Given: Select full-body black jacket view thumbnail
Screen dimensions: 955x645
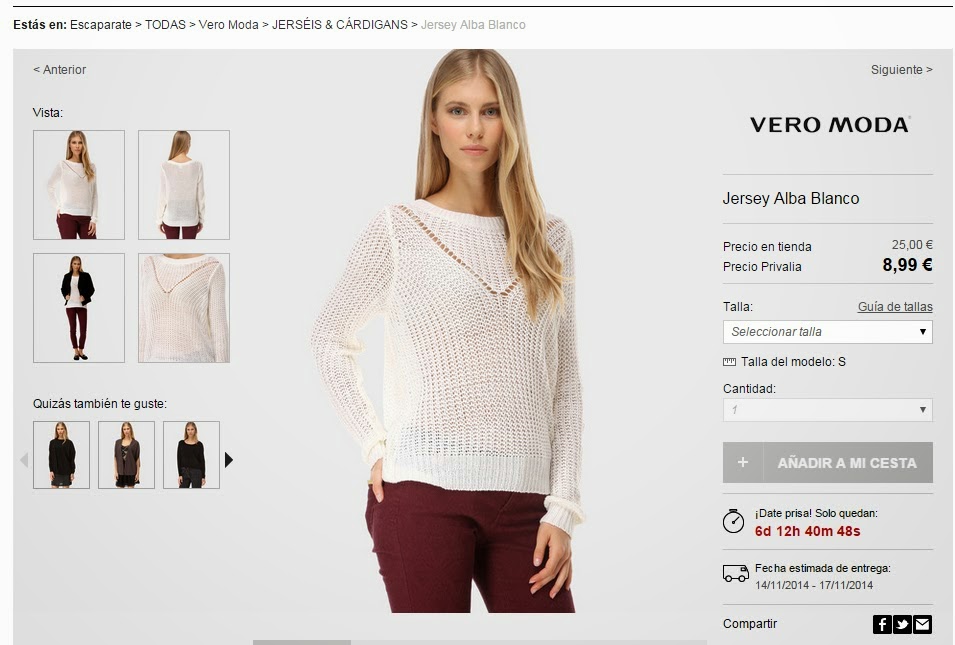Looking at the screenshot, I should coord(79,308).
